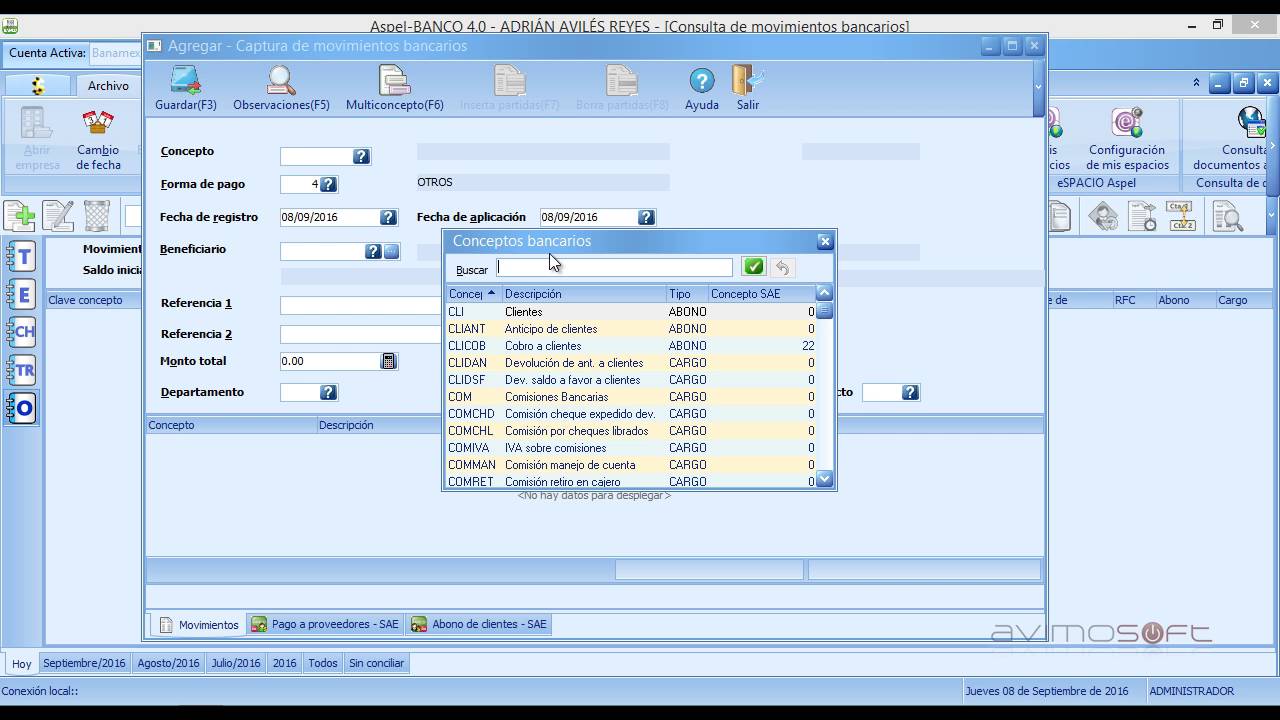
Task: Open Archivo ribbon tab
Action: 108,86
